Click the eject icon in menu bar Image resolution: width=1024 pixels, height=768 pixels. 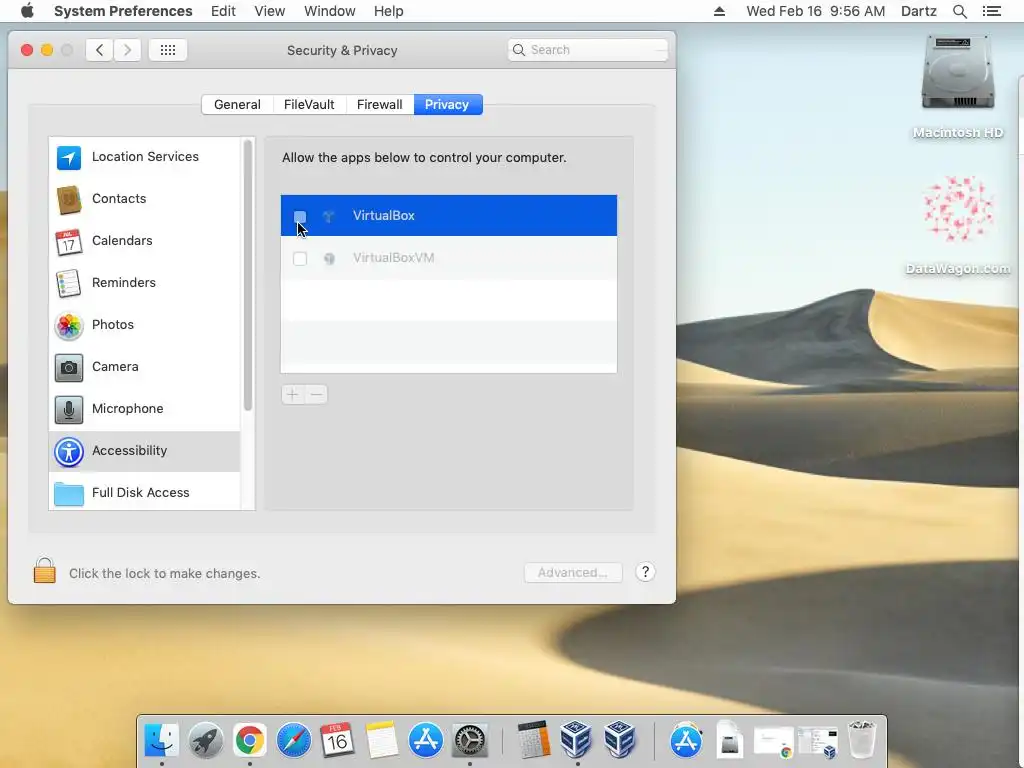(x=719, y=11)
